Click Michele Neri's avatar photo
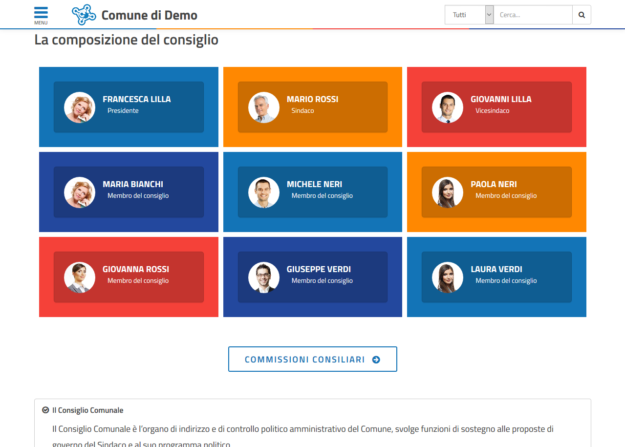 point(264,192)
